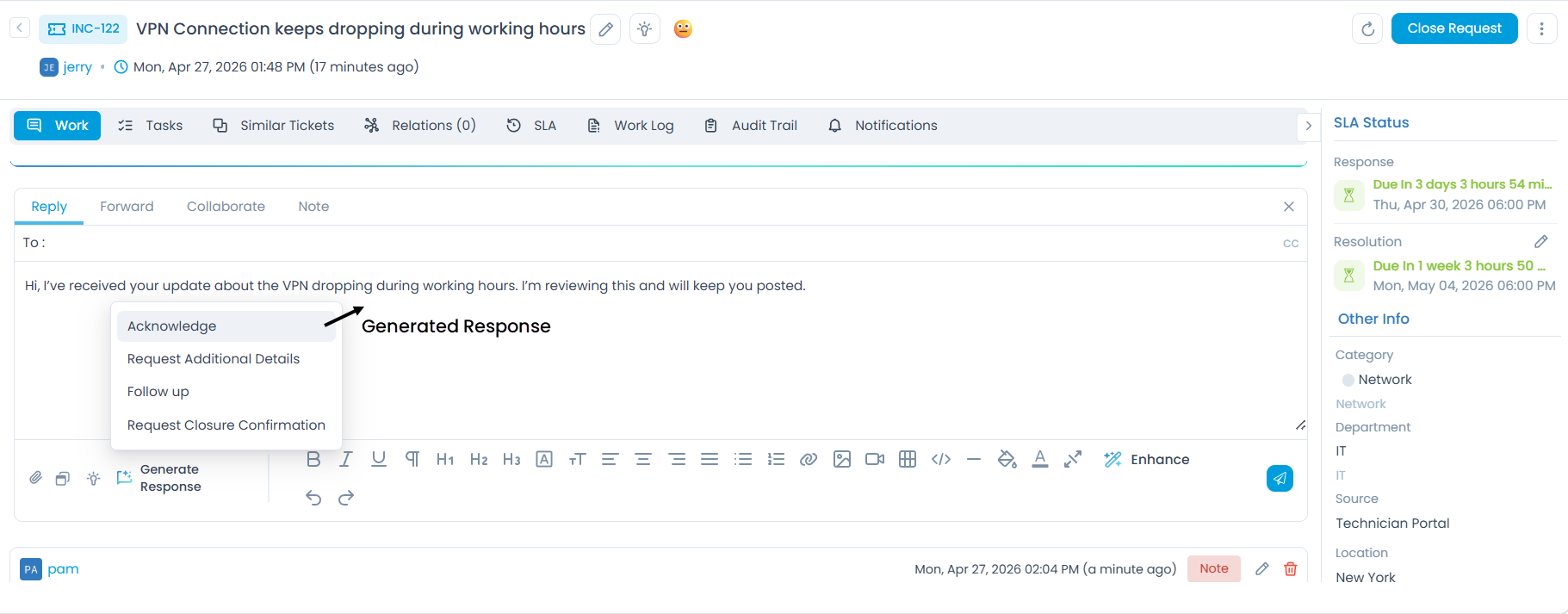The height and width of the screenshot is (614, 1568).
Task: Toggle underline formatting in the editor
Action: [x=378, y=460]
